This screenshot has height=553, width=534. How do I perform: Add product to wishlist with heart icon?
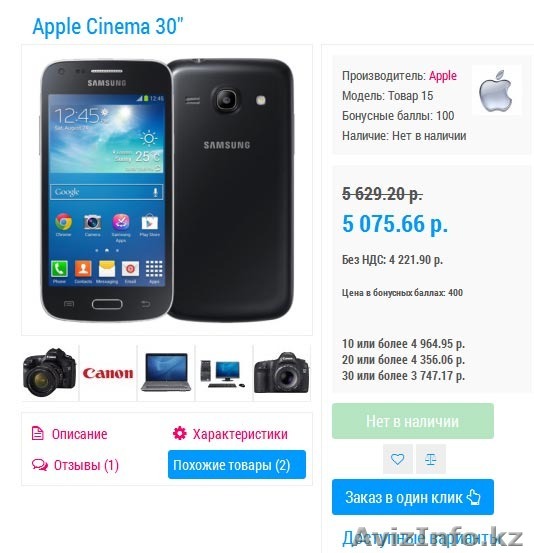click(398, 459)
